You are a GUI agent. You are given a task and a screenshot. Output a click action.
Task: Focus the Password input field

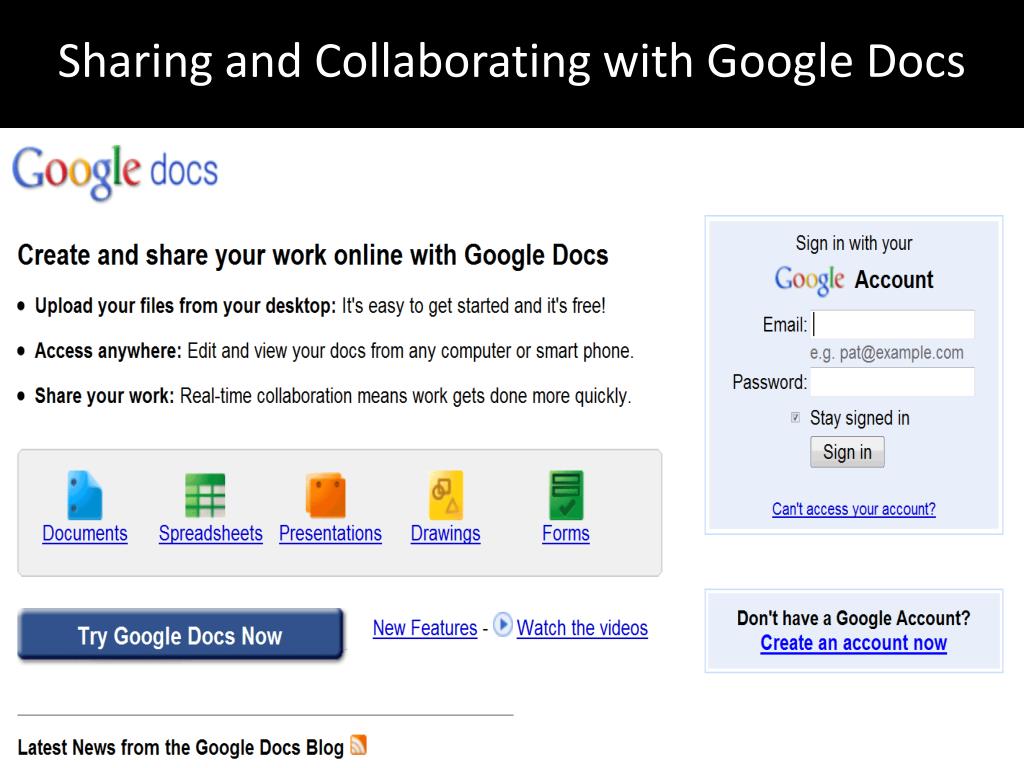pos(893,381)
